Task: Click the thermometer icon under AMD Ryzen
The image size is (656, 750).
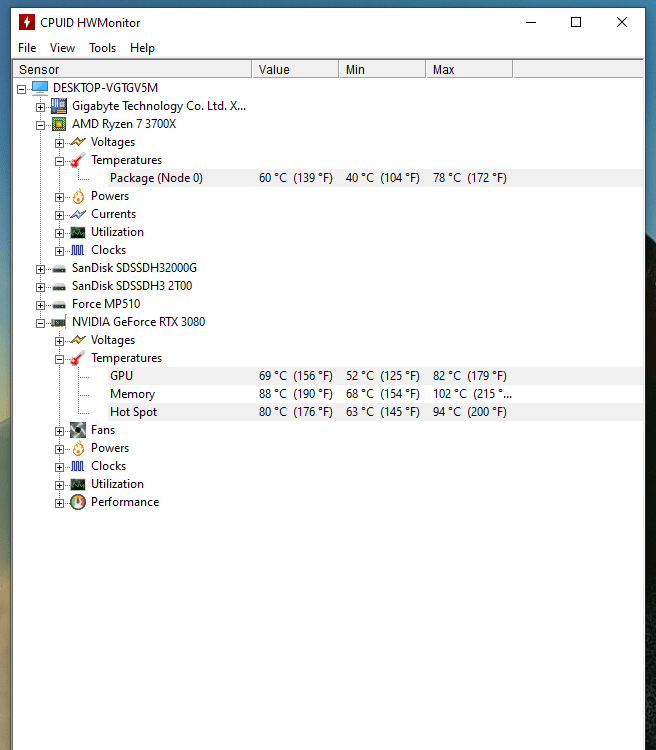Action: (78, 160)
